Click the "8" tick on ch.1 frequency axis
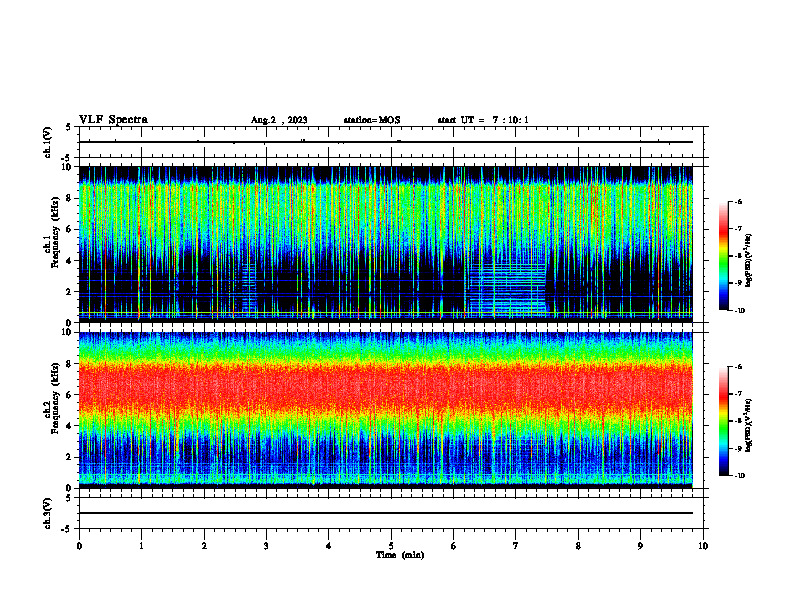 69,198
